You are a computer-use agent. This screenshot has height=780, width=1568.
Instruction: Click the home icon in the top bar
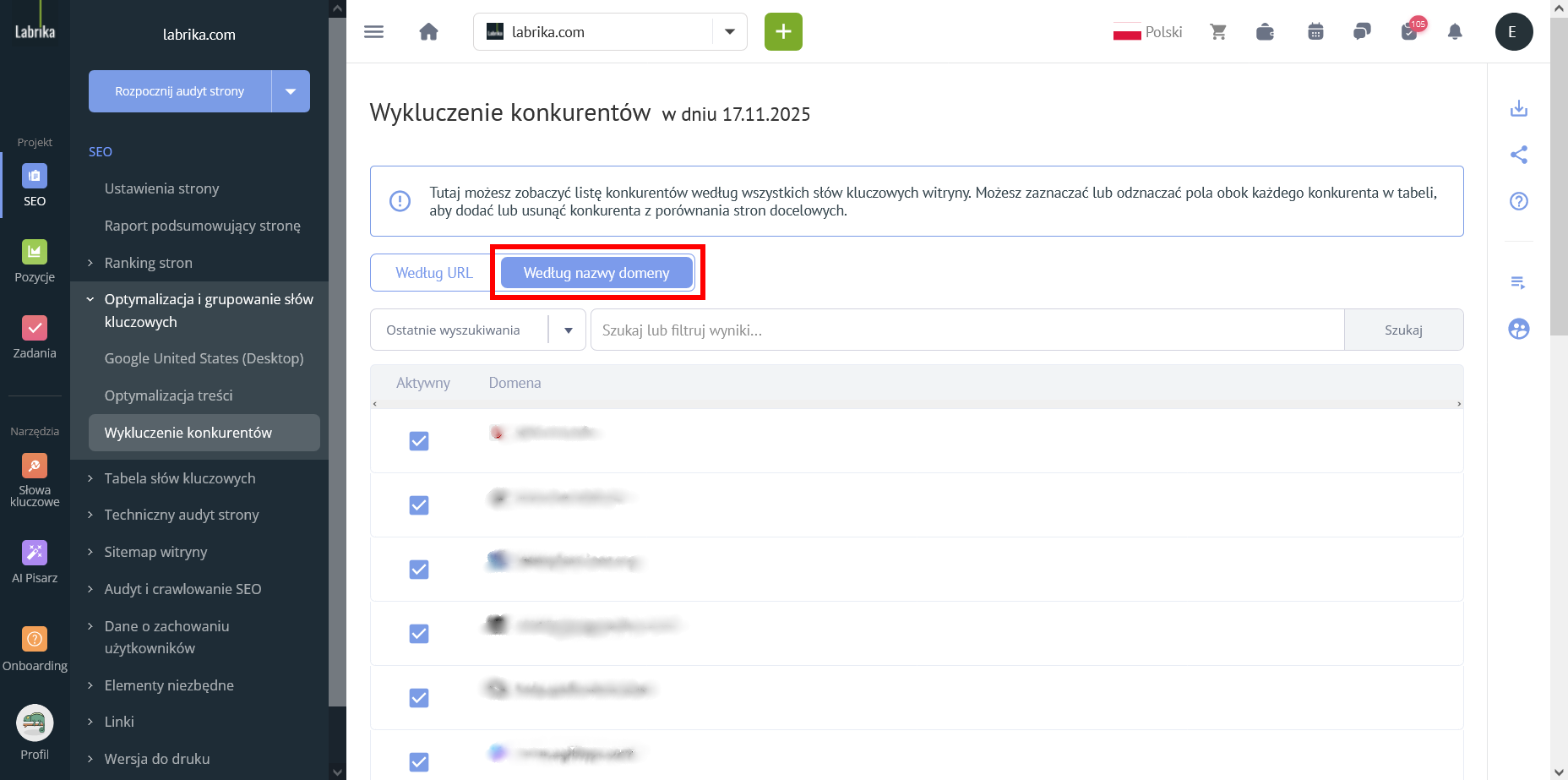tap(428, 32)
